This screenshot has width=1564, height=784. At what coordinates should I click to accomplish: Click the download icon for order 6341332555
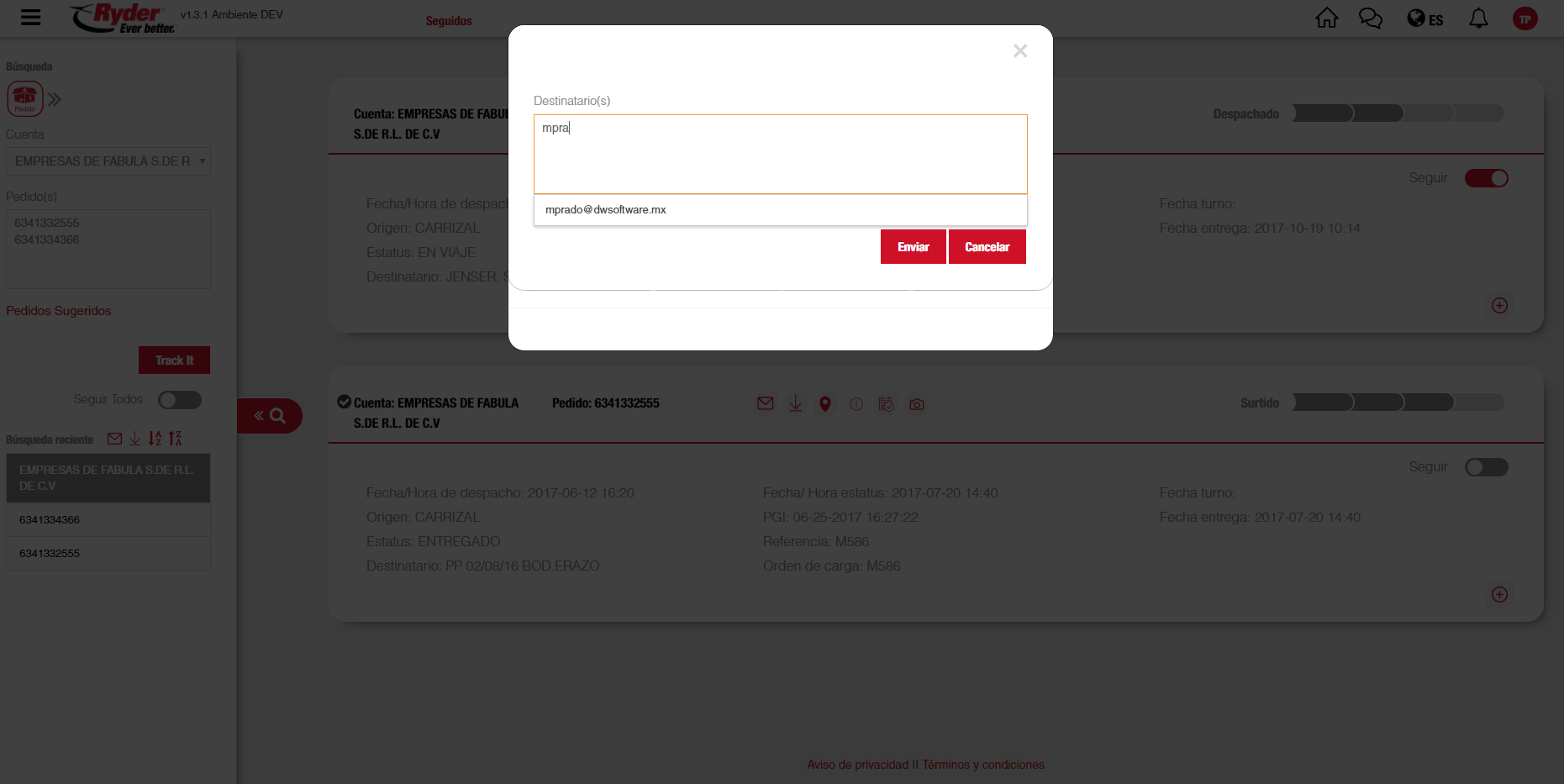(795, 404)
